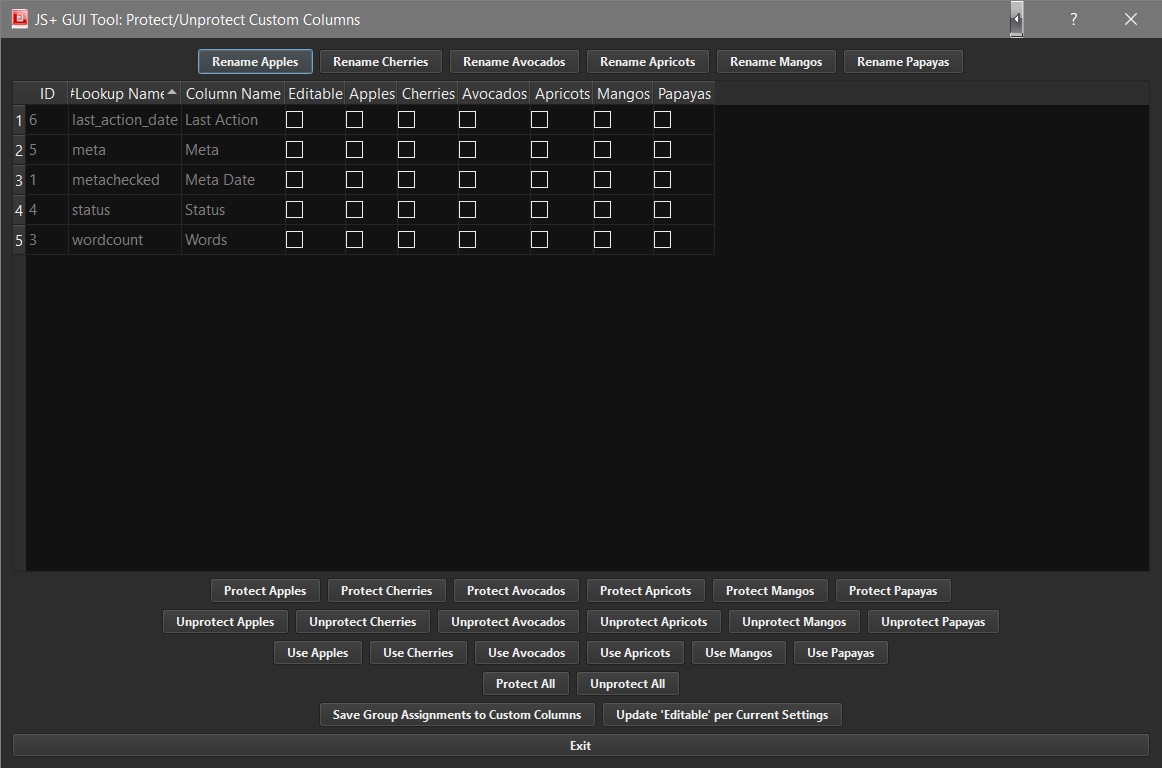
Task: Click the Unprotect Papayas button
Action: click(x=933, y=622)
